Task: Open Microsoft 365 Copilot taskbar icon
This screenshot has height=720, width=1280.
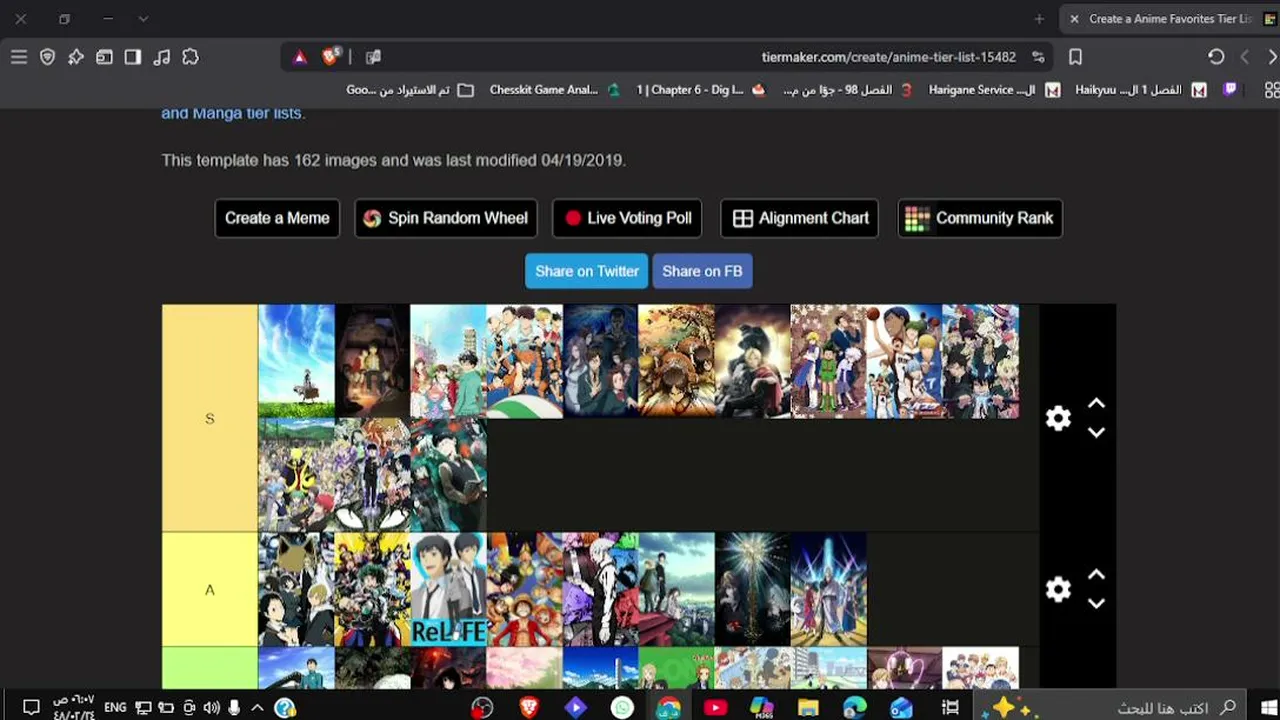Action: pos(761,708)
